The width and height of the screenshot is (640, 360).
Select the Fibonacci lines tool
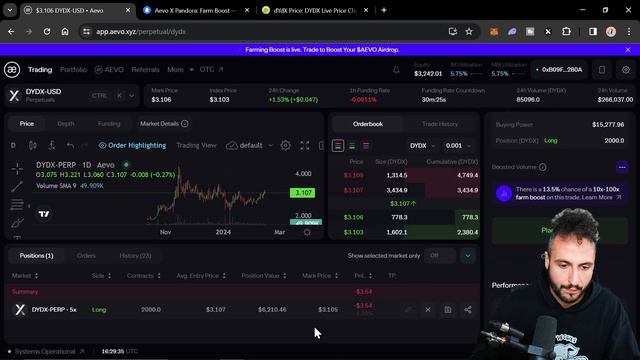tap(17, 204)
